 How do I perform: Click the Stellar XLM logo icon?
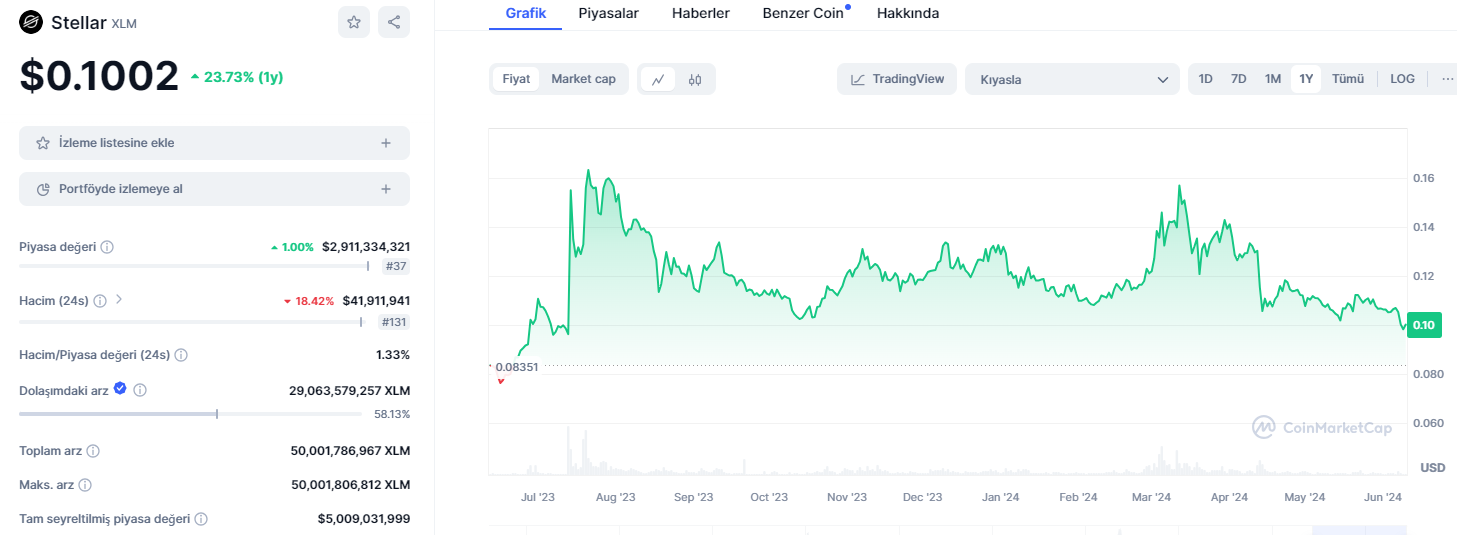click(x=31, y=22)
